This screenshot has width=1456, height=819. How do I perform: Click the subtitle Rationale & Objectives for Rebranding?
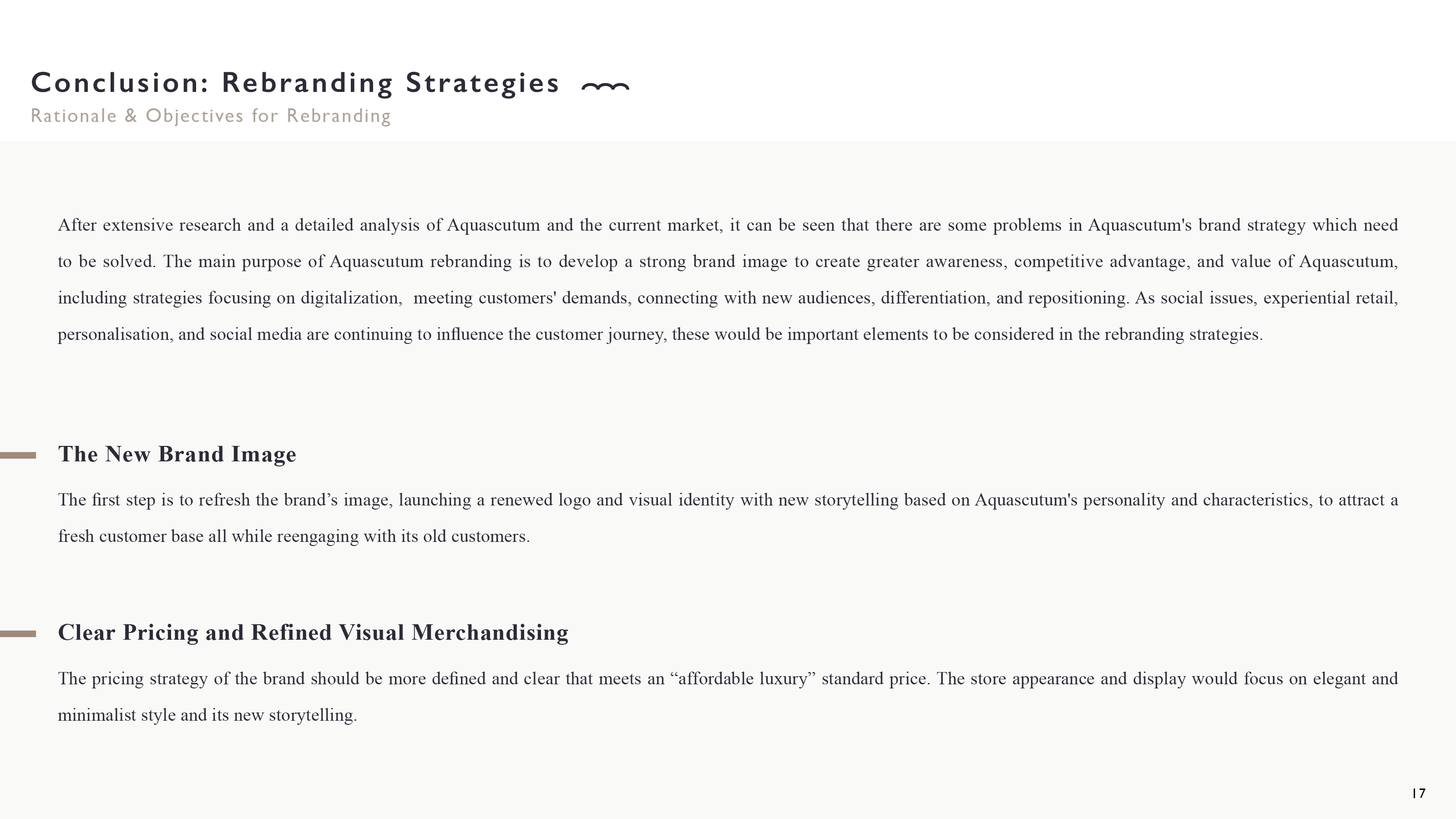(x=210, y=116)
